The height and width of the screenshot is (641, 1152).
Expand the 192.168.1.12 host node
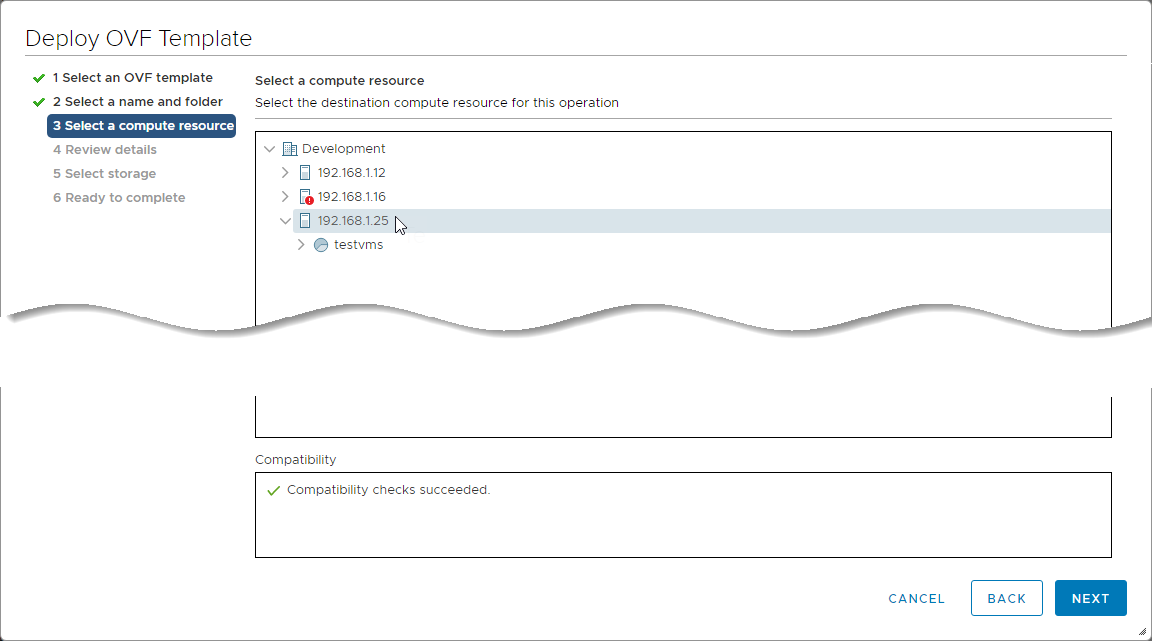[285, 173]
